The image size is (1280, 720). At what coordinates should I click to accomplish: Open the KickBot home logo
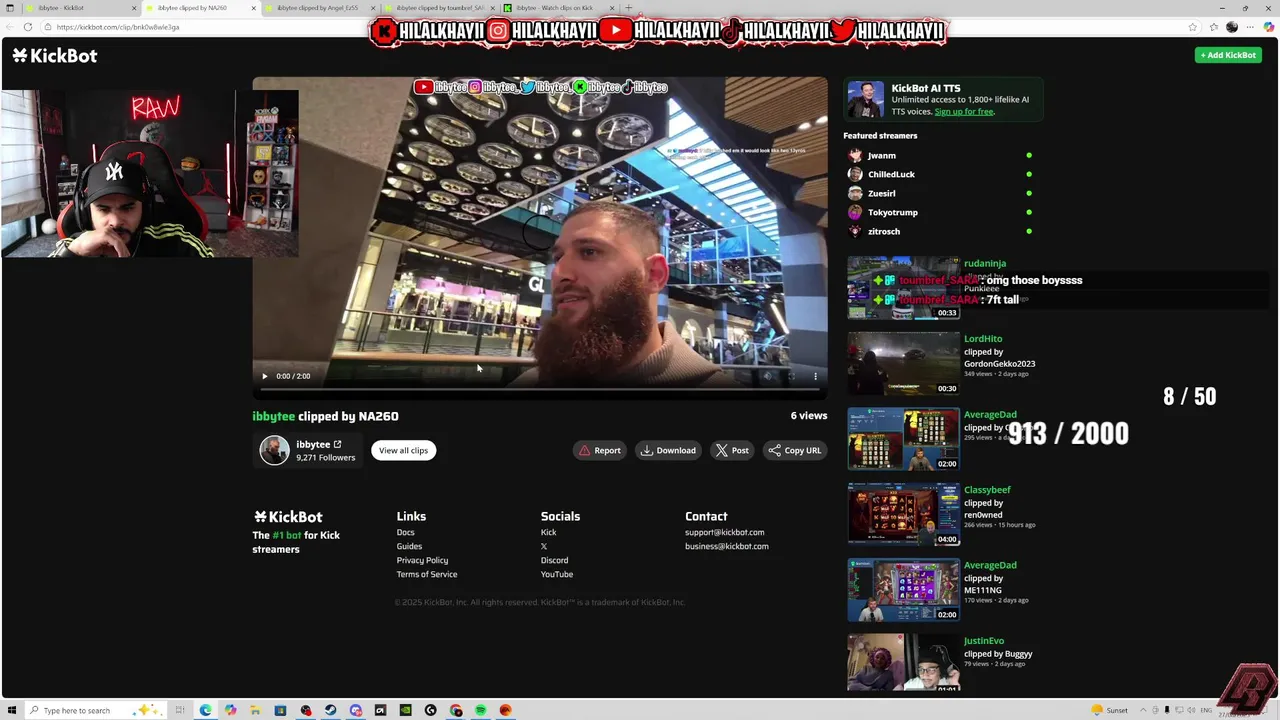click(x=55, y=55)
